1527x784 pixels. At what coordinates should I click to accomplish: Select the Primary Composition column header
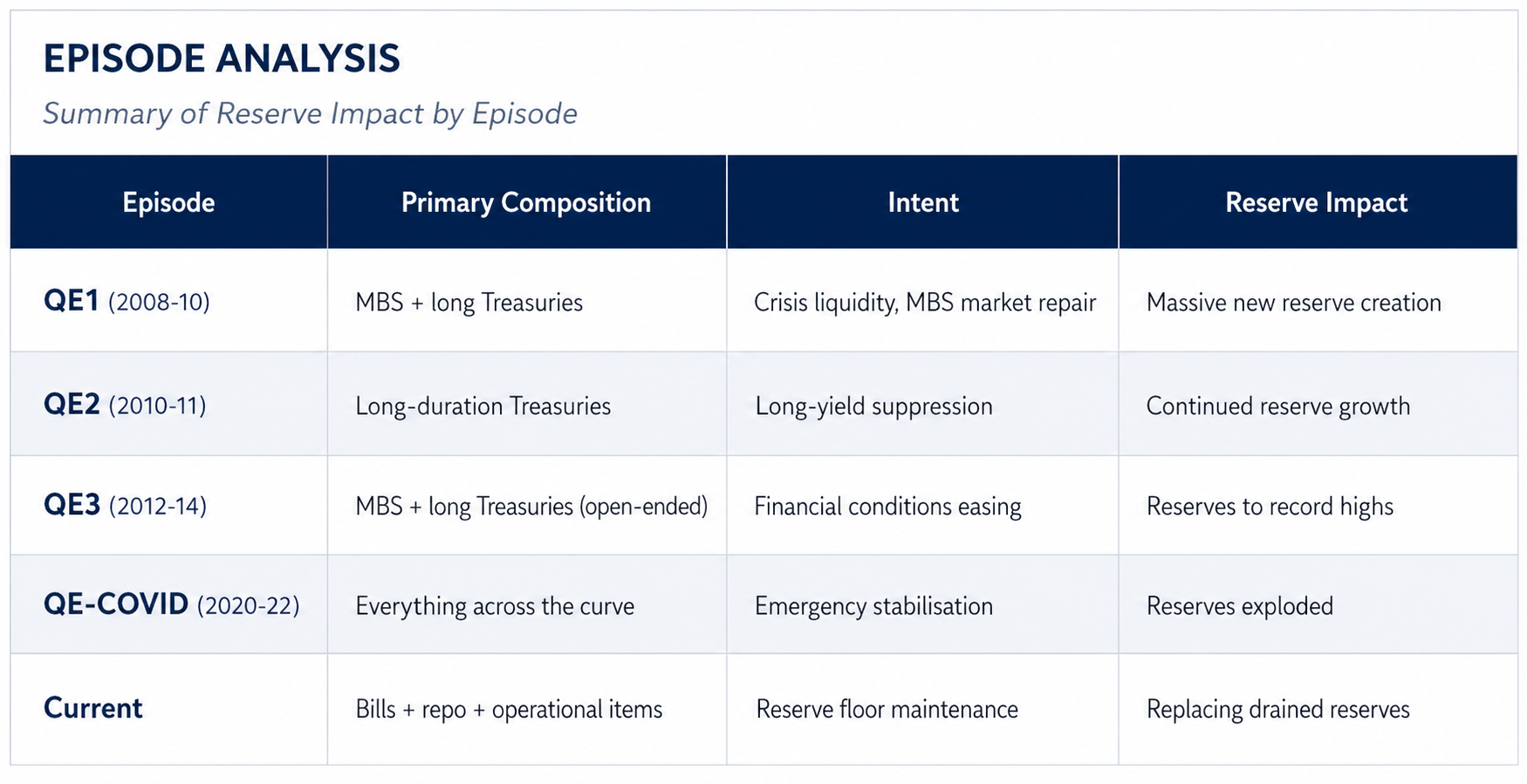point(526,202)
